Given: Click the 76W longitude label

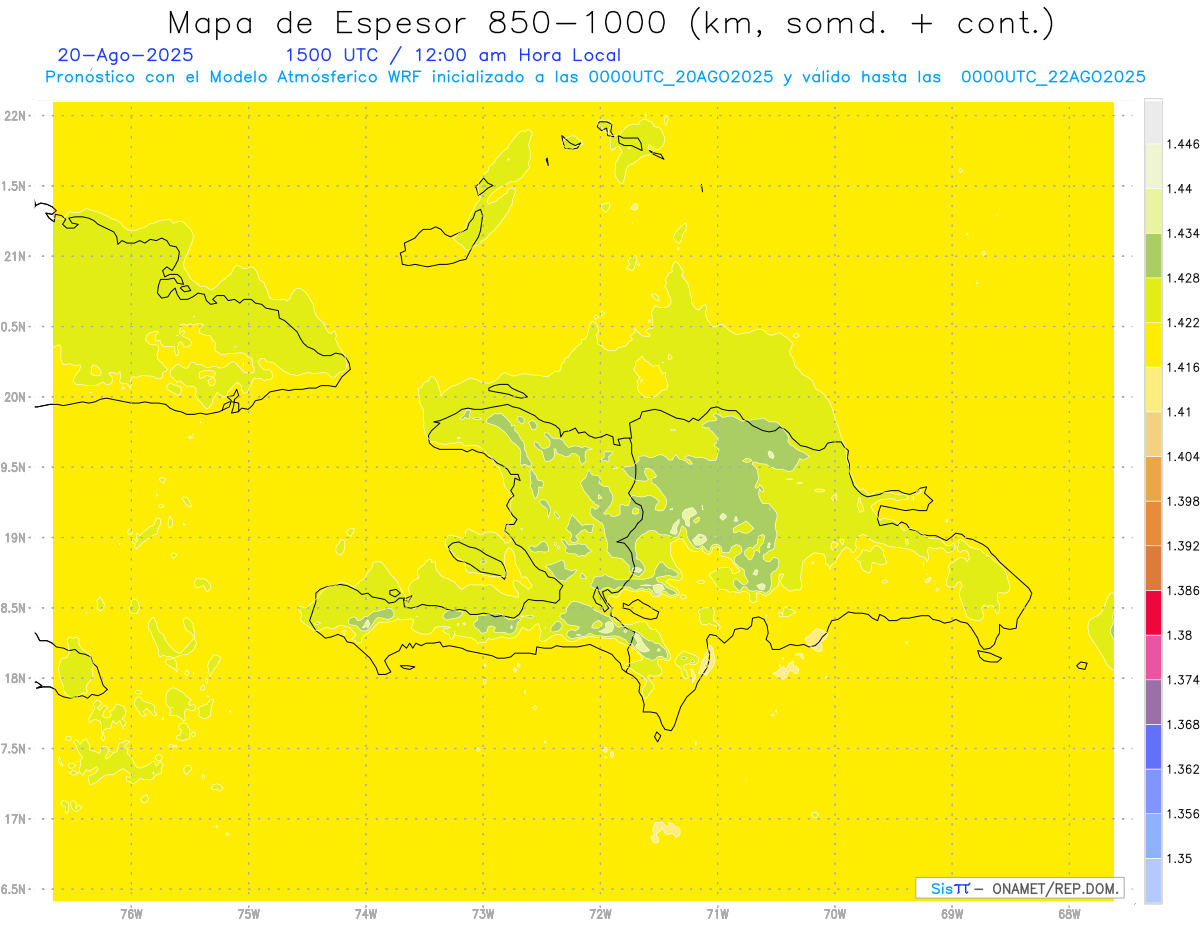Looking at the screenshot, I should [x=131, y=914].
